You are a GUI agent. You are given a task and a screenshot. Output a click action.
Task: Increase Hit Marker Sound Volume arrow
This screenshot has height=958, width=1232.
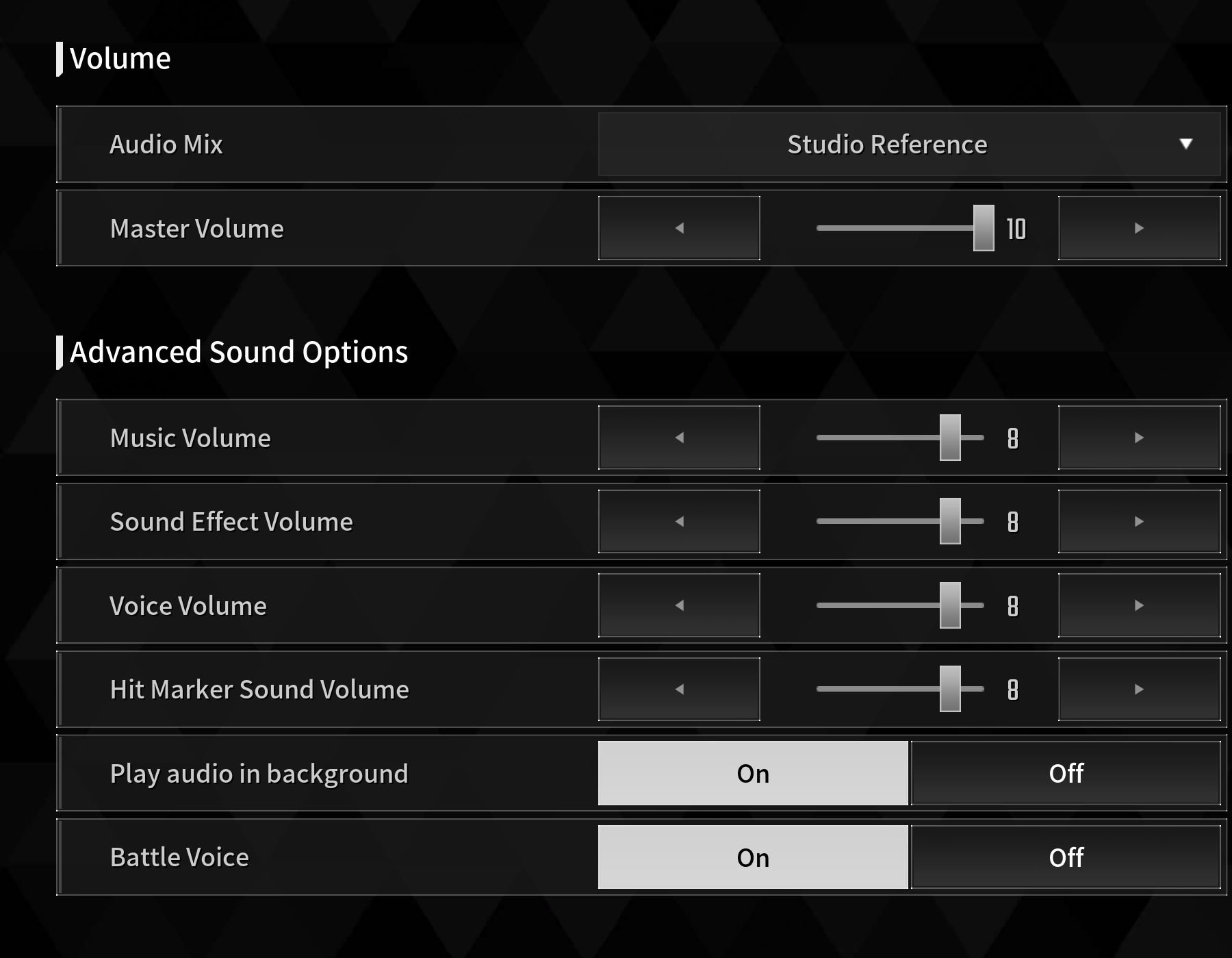(1139, 689)
